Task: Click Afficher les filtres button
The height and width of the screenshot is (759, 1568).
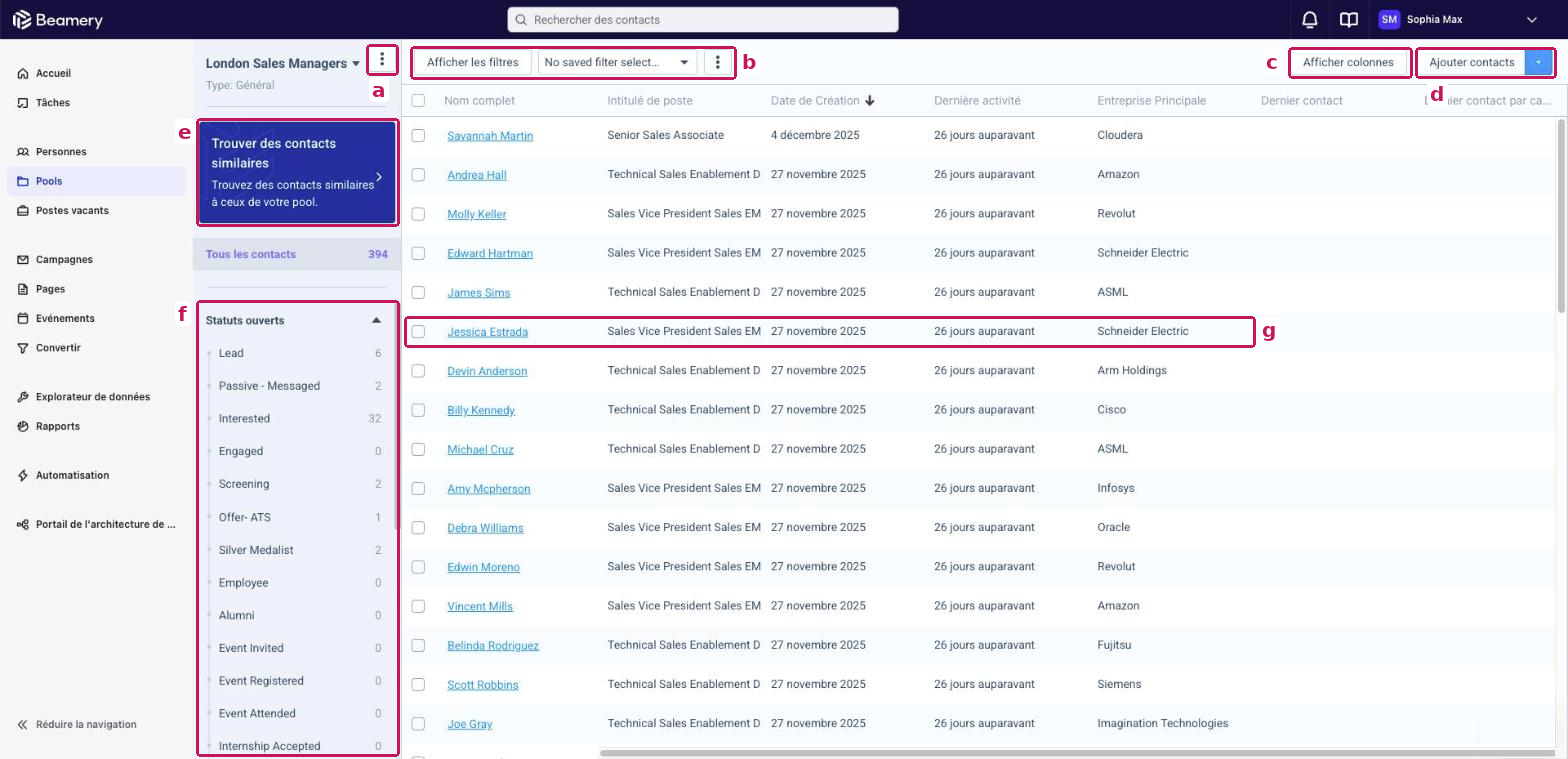Action: (473, 62)
